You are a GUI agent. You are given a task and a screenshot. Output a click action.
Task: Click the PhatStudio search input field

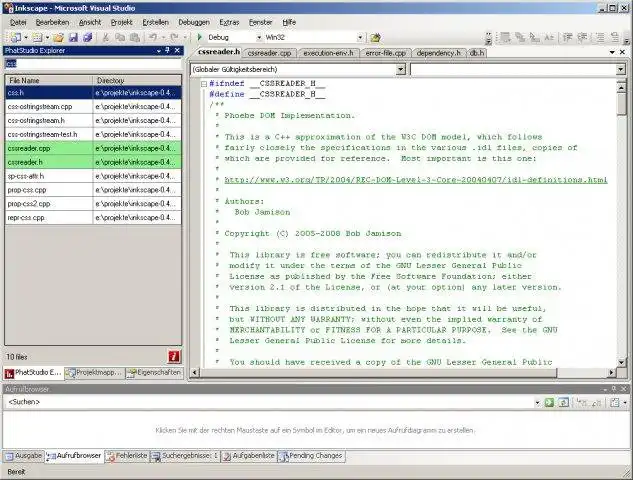93,64
